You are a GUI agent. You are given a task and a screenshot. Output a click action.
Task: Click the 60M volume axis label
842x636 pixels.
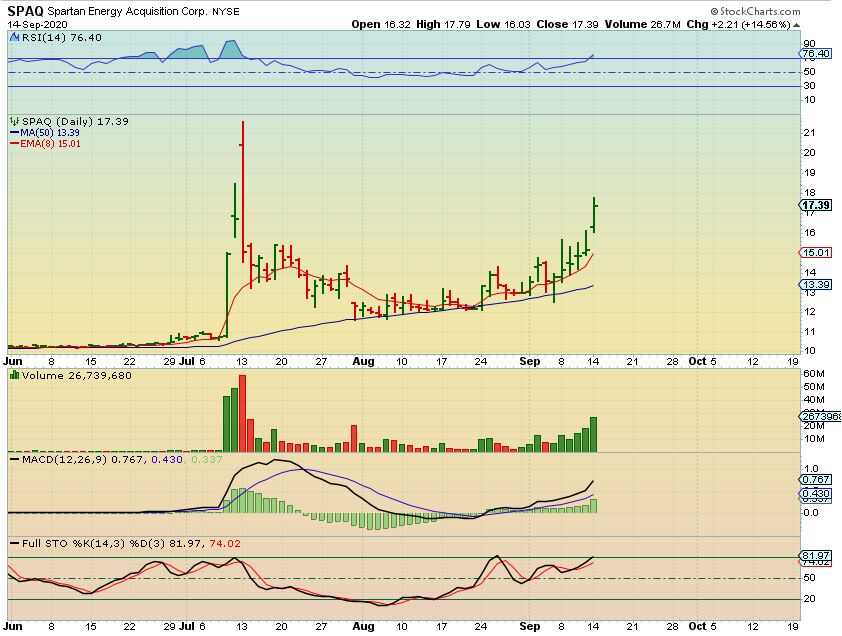pos(814,373)
